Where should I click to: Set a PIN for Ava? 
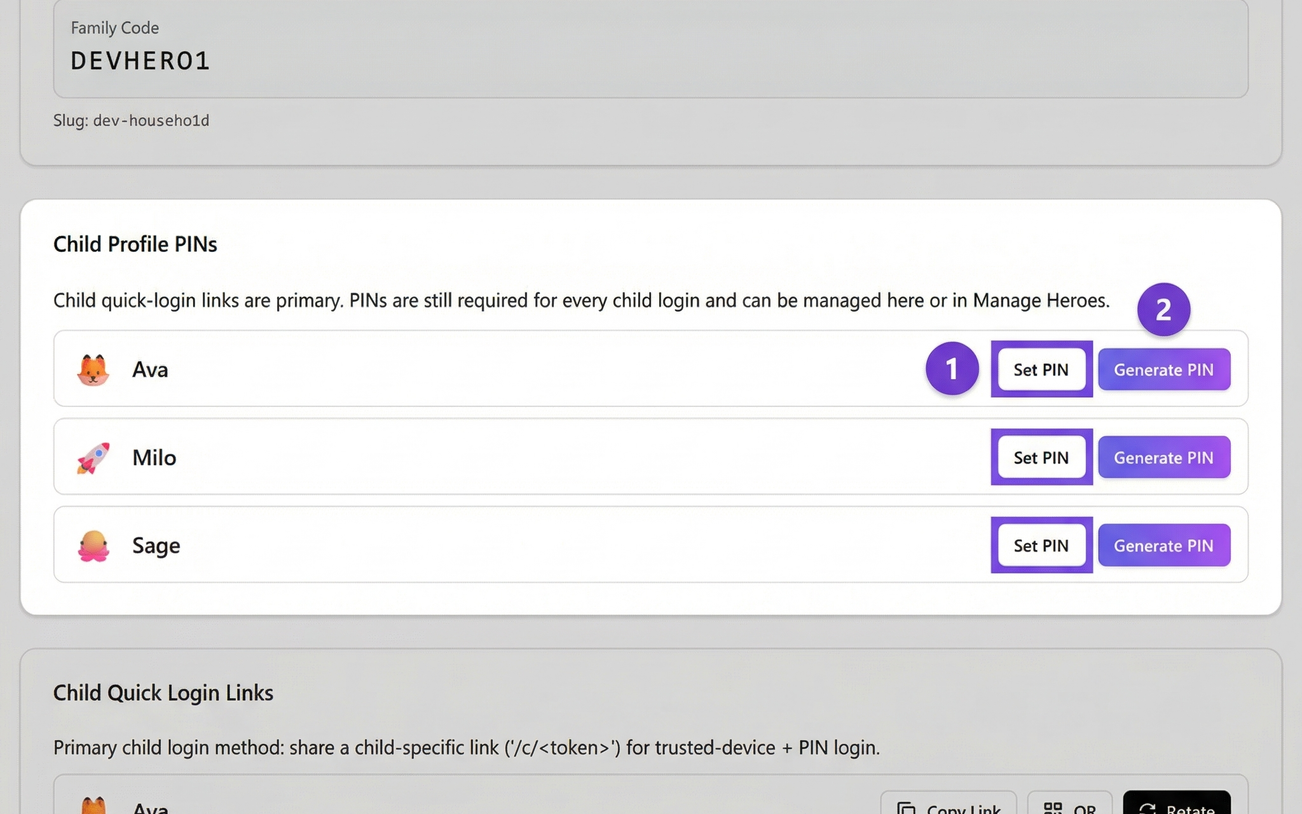pyautogui.click(x=1041, y=369)
